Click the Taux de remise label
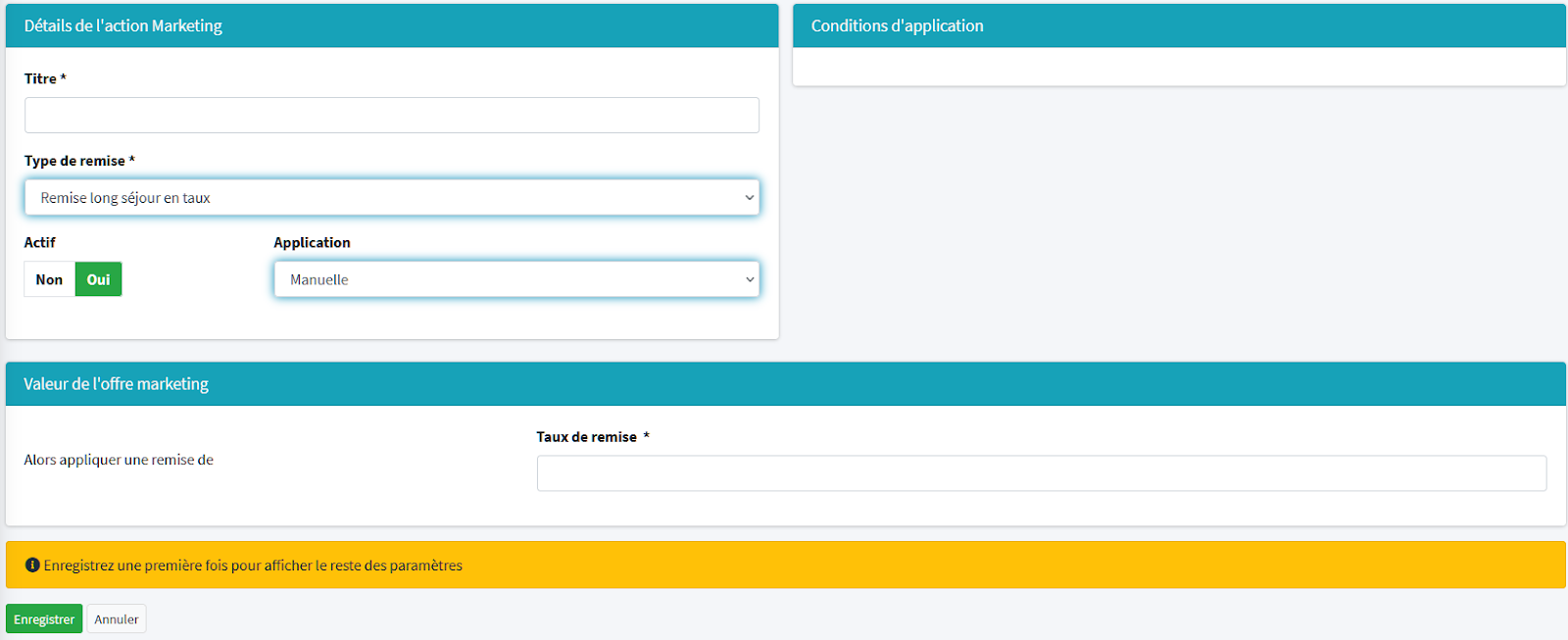1568x640 pixels. click(x=586, y=437)
